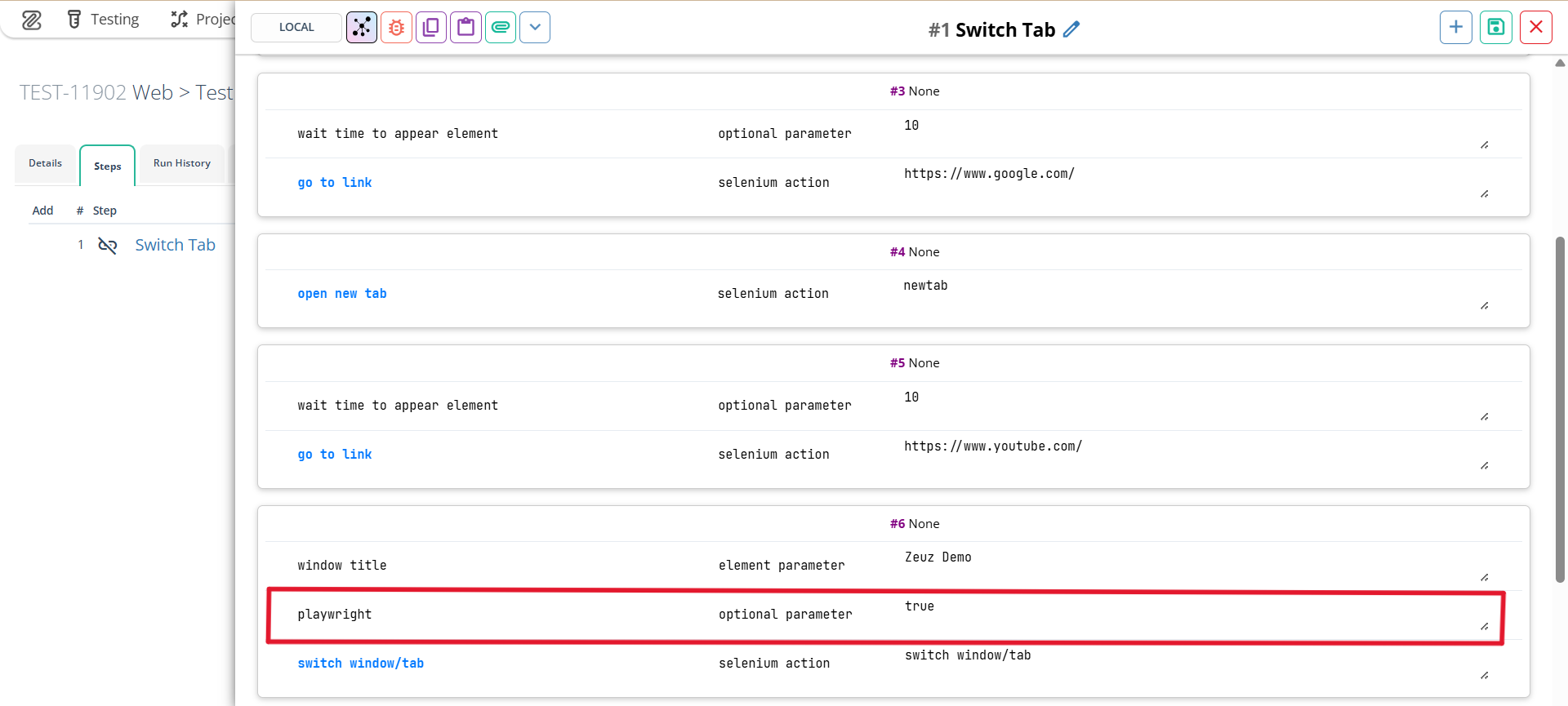Viewport: 1568px width, 706px height.
Task: Click the vertical scrollbar thumb
Action: (1560, 408)
